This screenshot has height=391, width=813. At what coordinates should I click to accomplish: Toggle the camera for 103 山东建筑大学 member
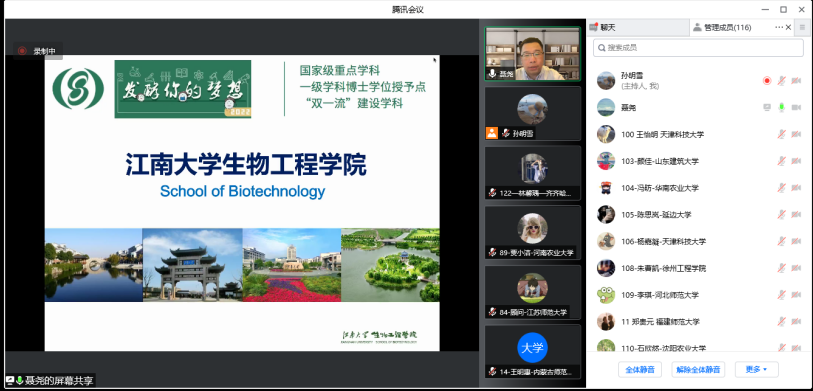796,161
